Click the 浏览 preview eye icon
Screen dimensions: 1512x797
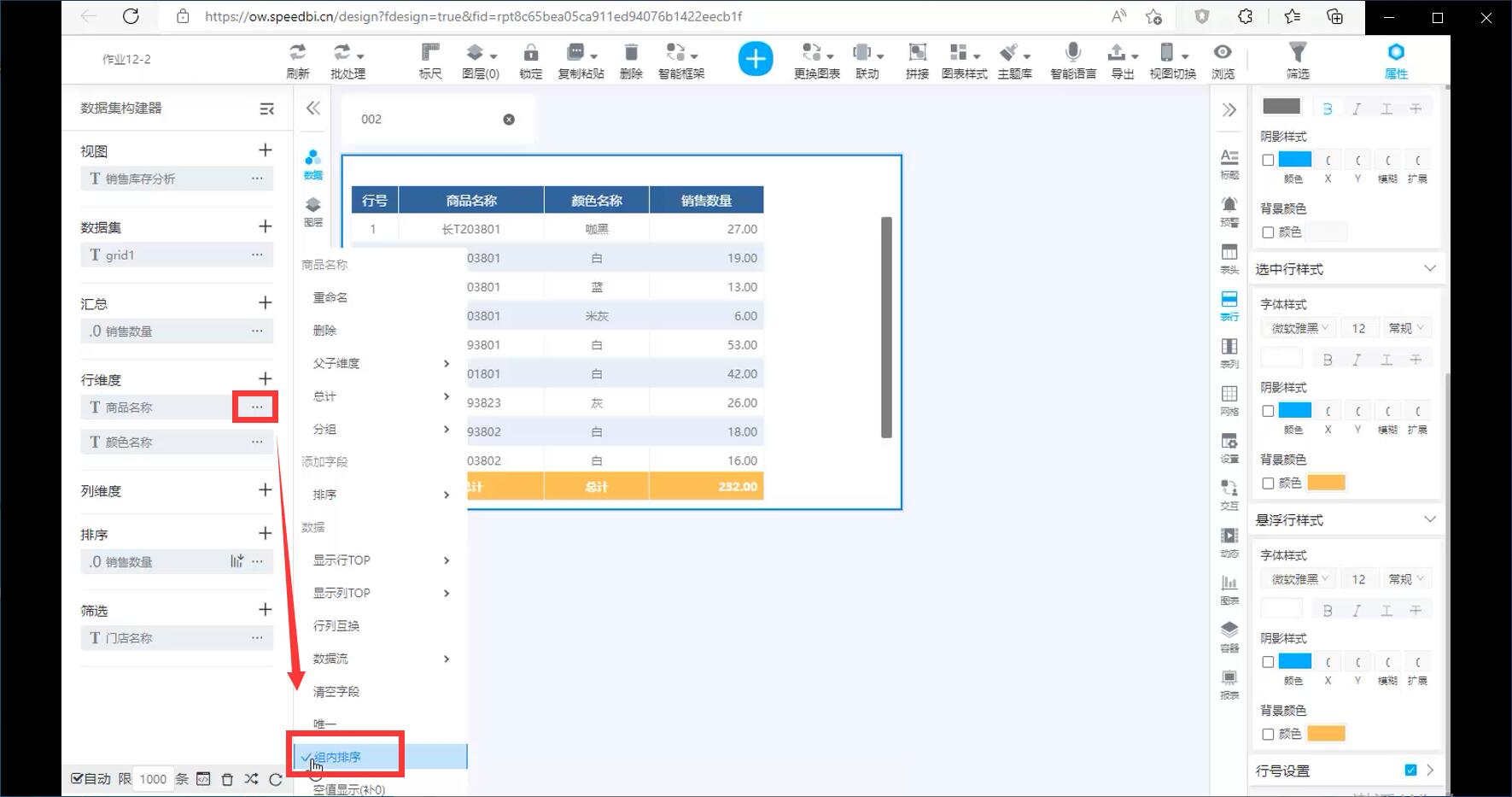tap(1223, 53)
